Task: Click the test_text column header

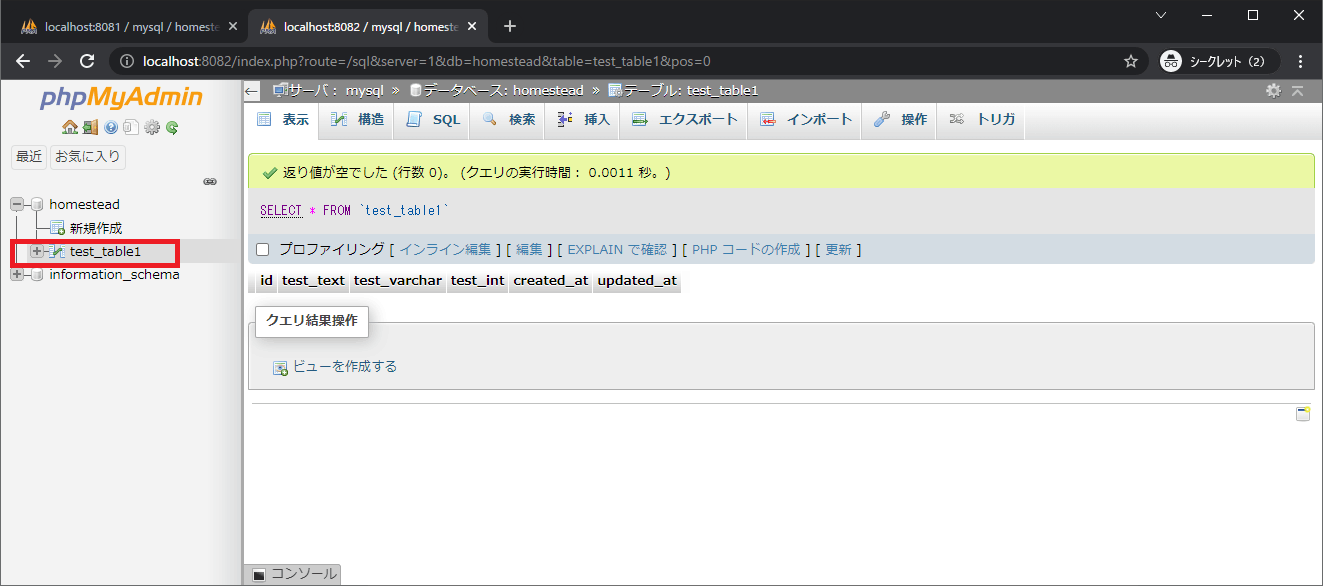Action: [313, 281]
